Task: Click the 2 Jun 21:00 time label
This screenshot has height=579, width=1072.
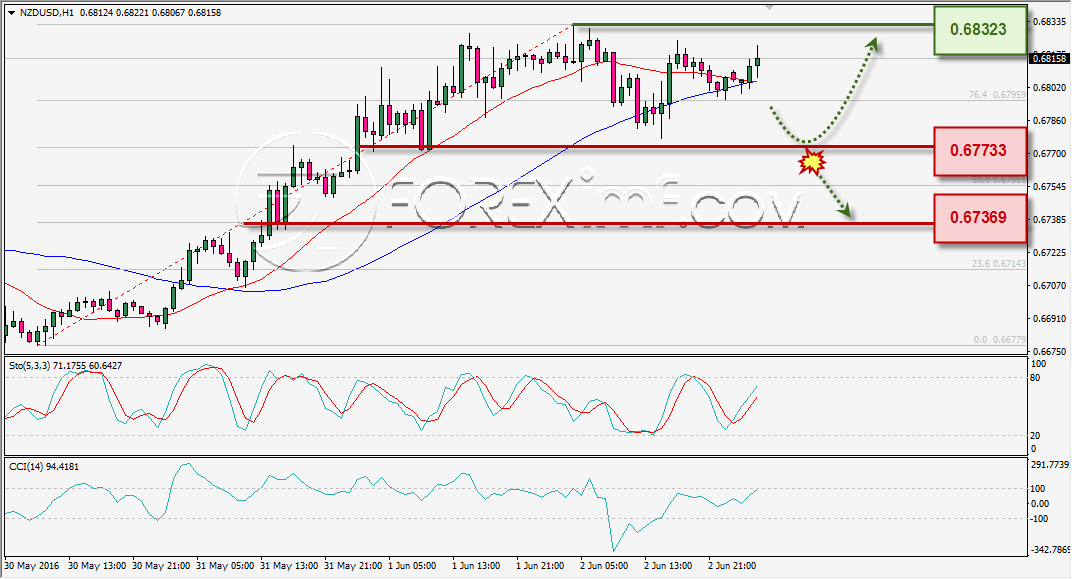Action: 732,566
